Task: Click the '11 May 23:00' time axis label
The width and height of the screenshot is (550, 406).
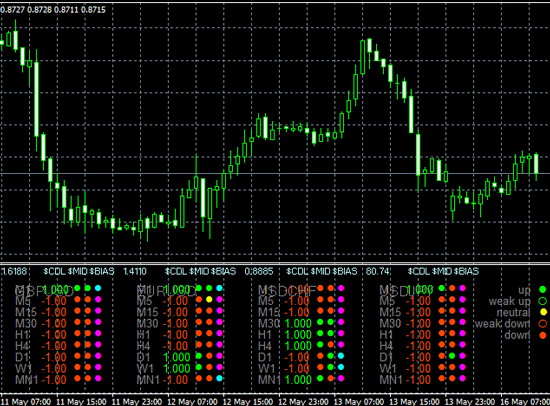Action: (137, 401)
